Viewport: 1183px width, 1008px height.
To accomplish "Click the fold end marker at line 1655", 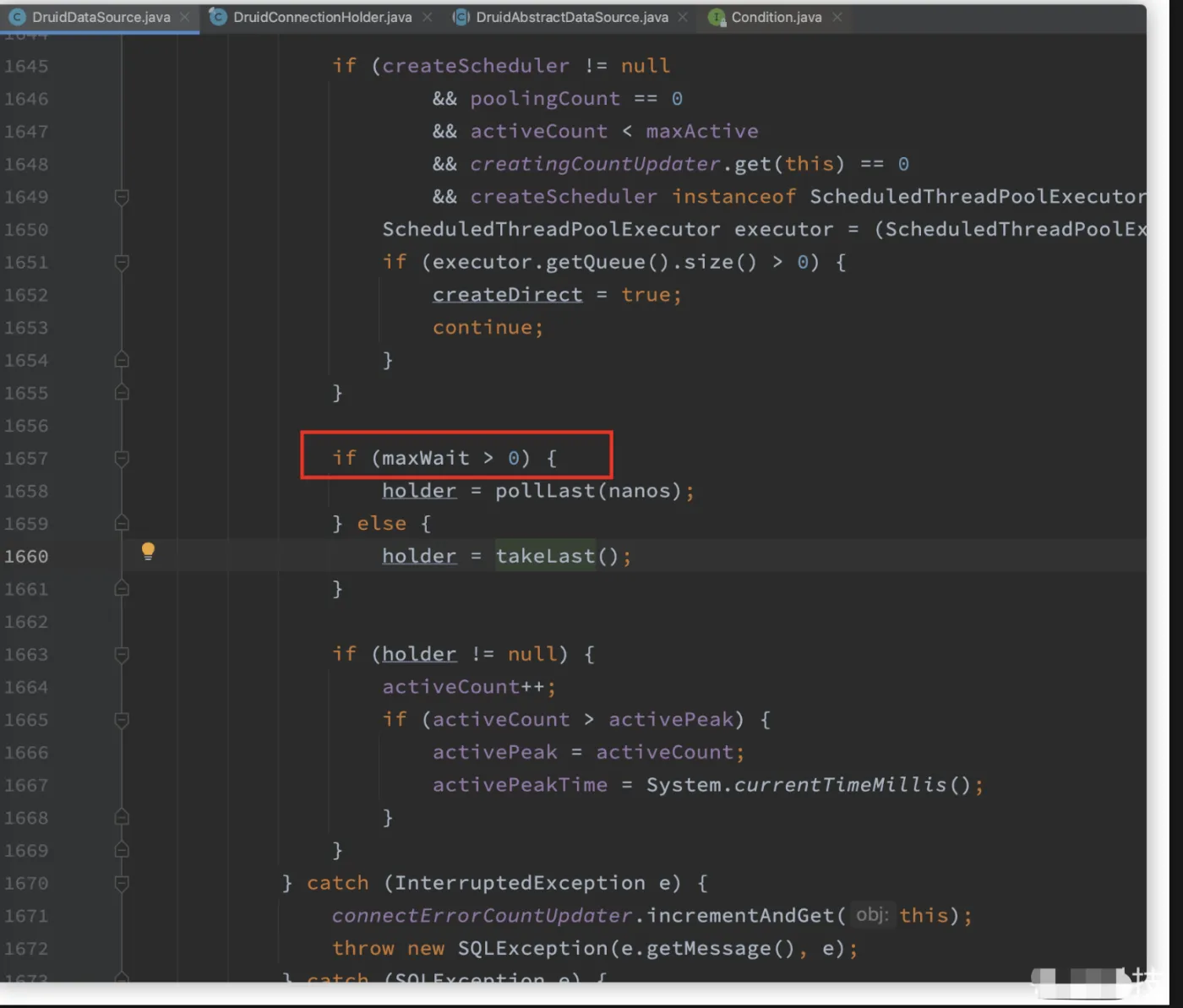I will click(x=122, y=393).
